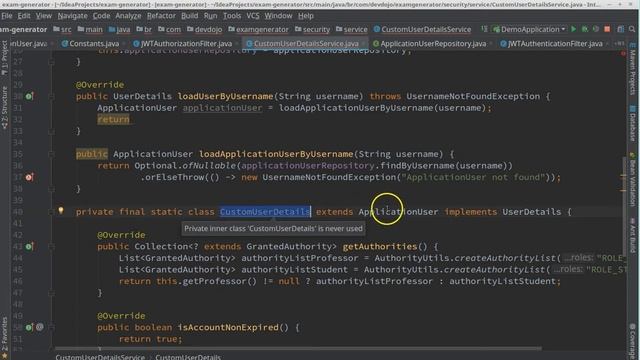This screenshot has height=360, width=640.
Task: Run with Coverage icon in toolbar
Action: (x=596, y=29)
